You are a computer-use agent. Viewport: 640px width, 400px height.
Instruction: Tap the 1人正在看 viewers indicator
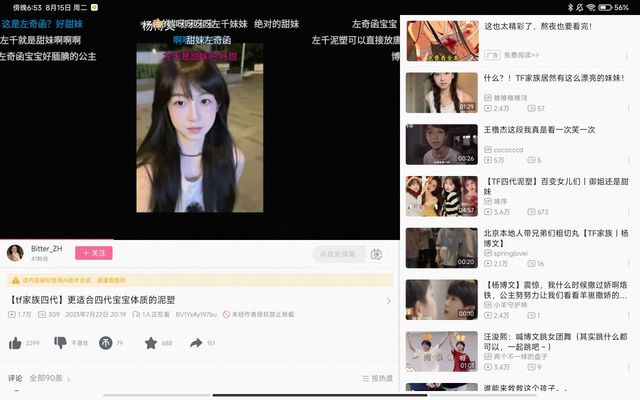click(151, 314)
